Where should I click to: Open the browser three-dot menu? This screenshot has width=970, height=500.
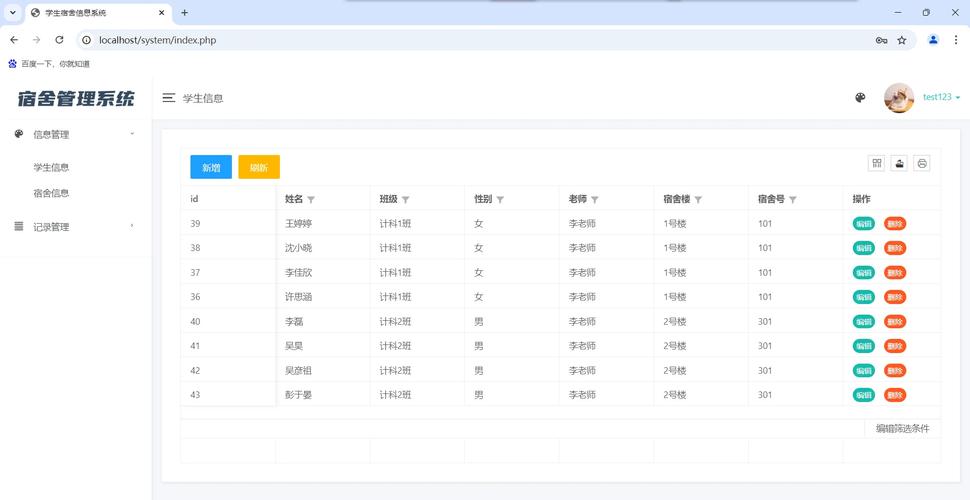956,40
